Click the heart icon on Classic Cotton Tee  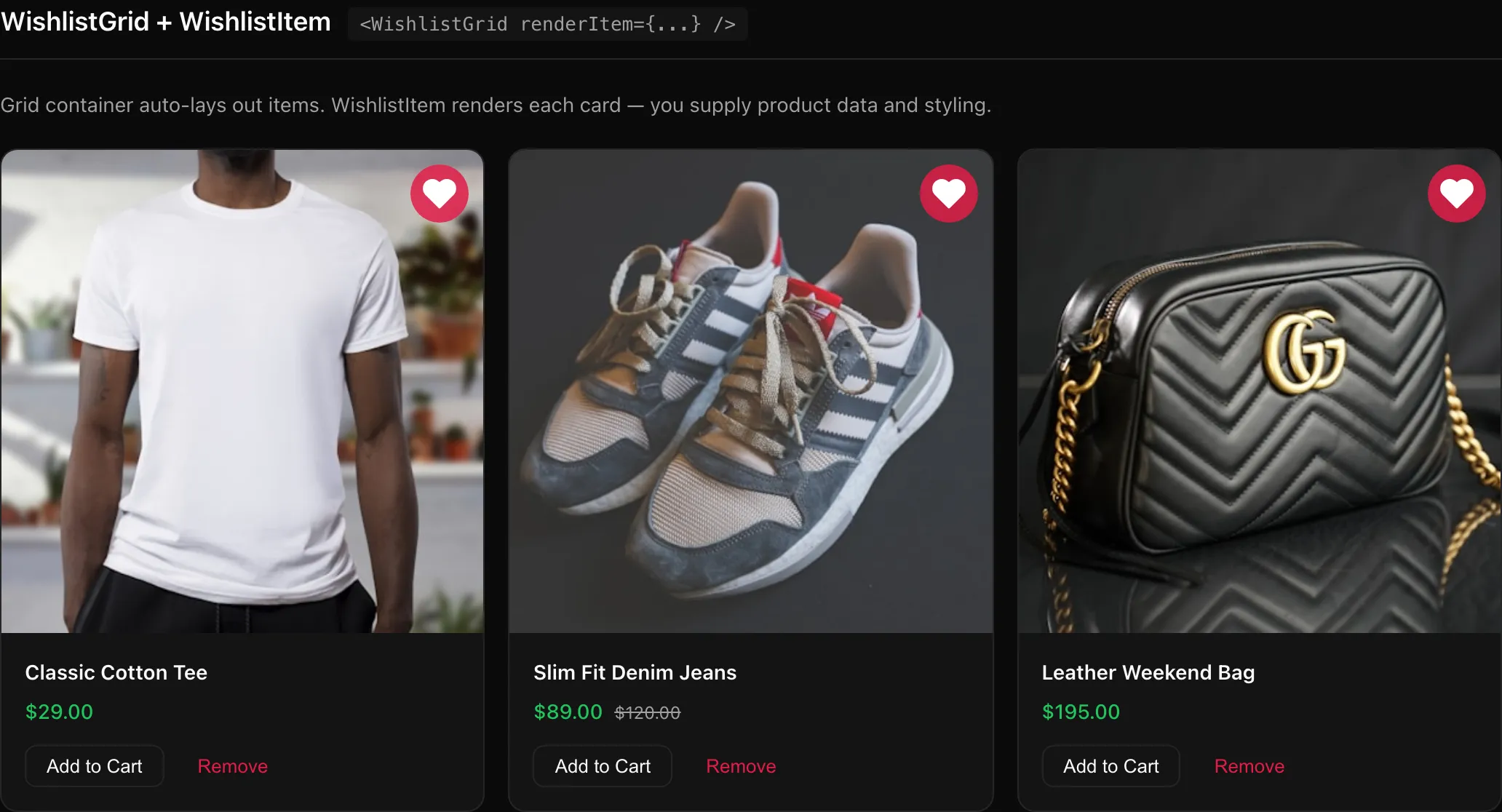coord(439,193)
